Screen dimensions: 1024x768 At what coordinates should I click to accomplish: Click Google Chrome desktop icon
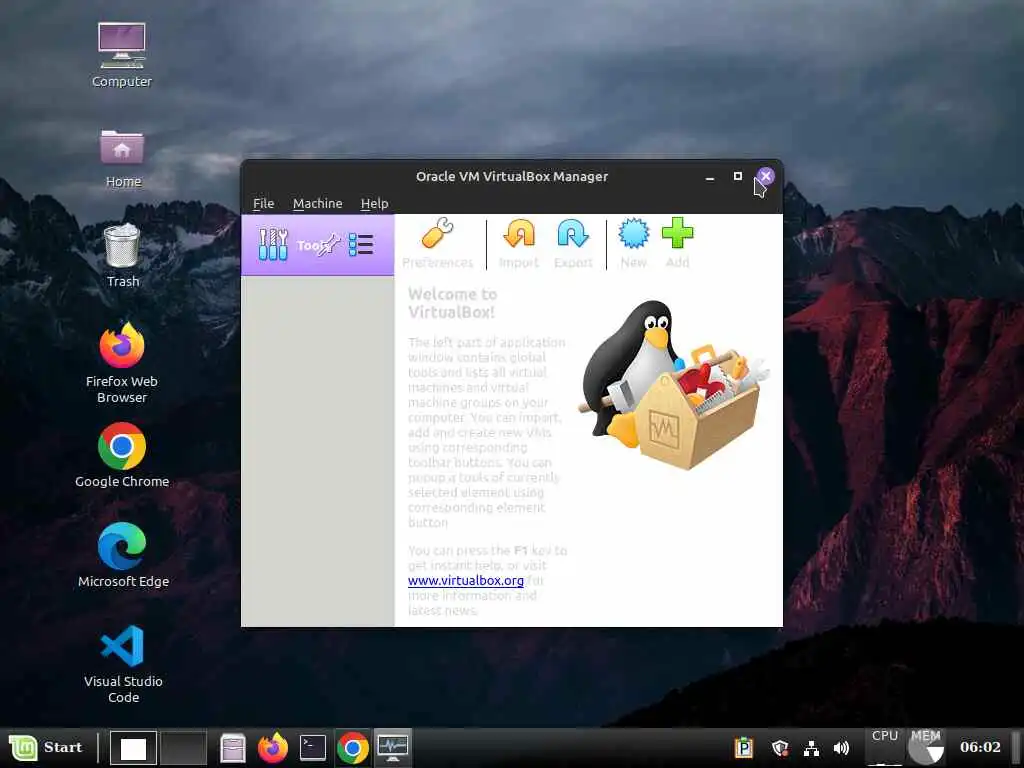122,455
